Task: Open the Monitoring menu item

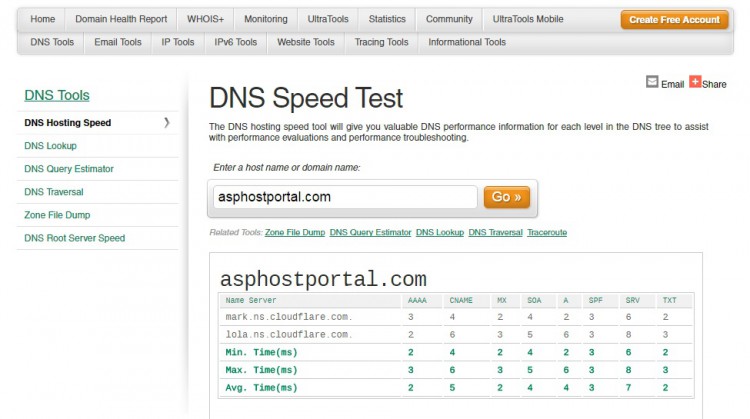Action: [x=265, y=19]
